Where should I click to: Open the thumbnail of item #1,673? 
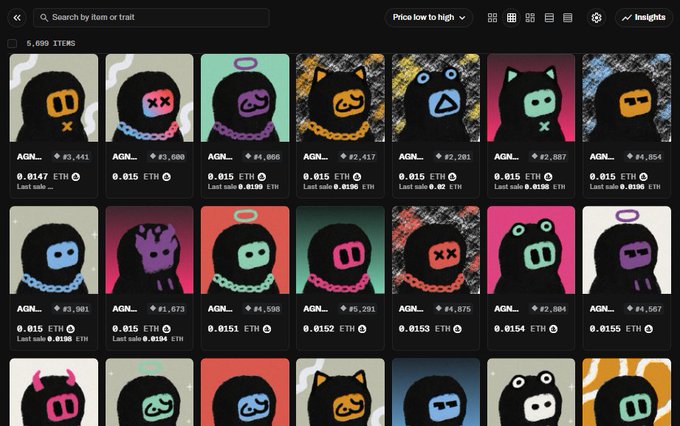pyautogui.click(x=149, y=250)
